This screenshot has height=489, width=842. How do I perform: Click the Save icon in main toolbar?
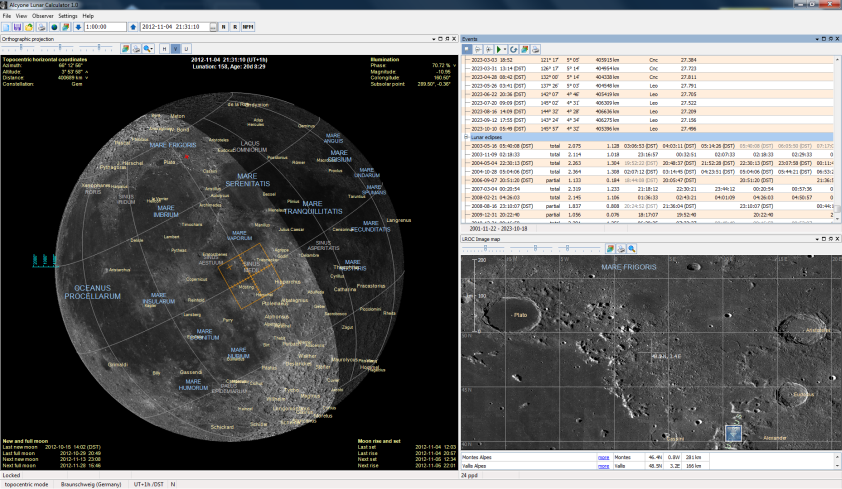click(x=18, y=27)
